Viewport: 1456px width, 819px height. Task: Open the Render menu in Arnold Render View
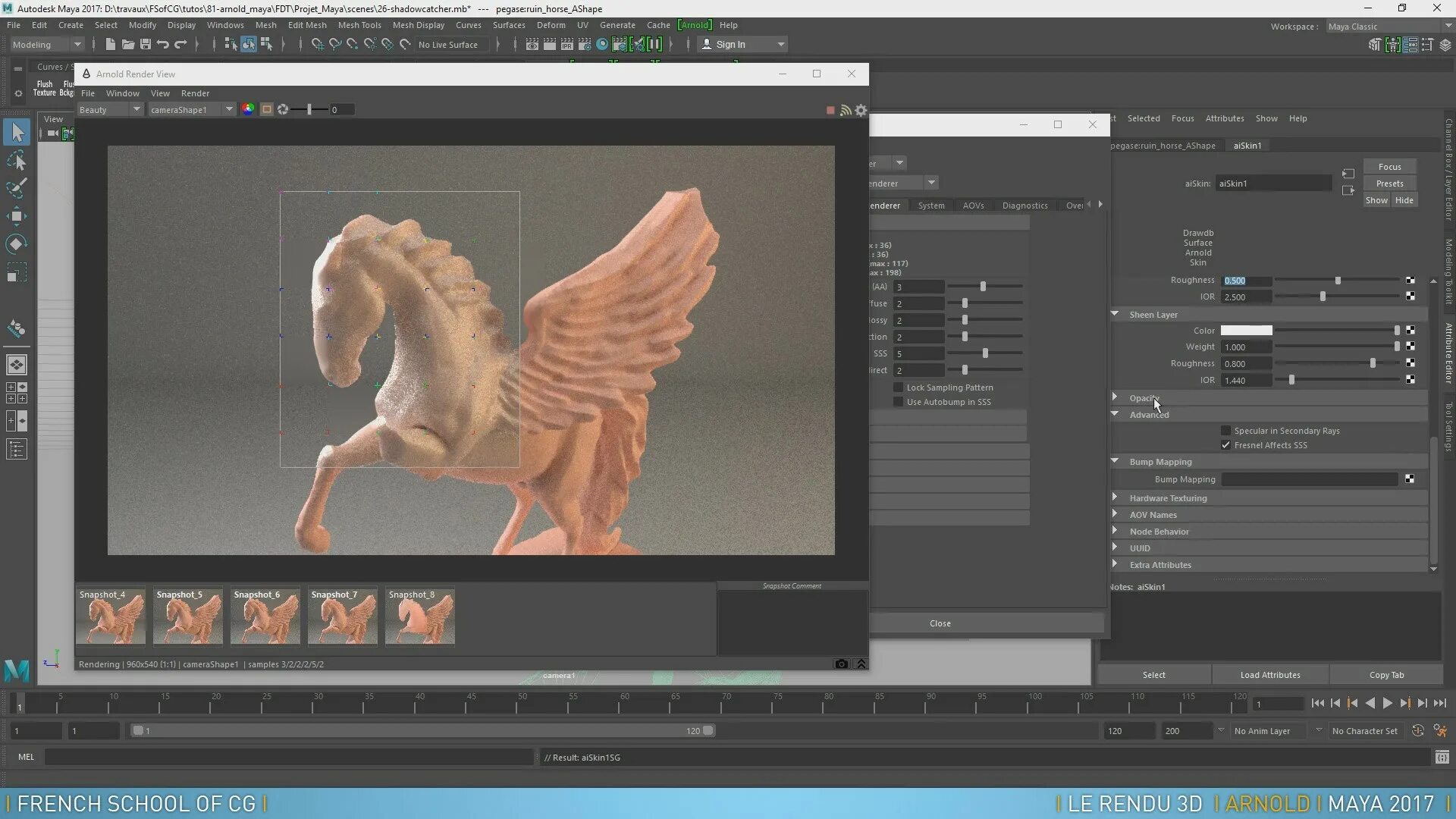(x=195, y=93)
